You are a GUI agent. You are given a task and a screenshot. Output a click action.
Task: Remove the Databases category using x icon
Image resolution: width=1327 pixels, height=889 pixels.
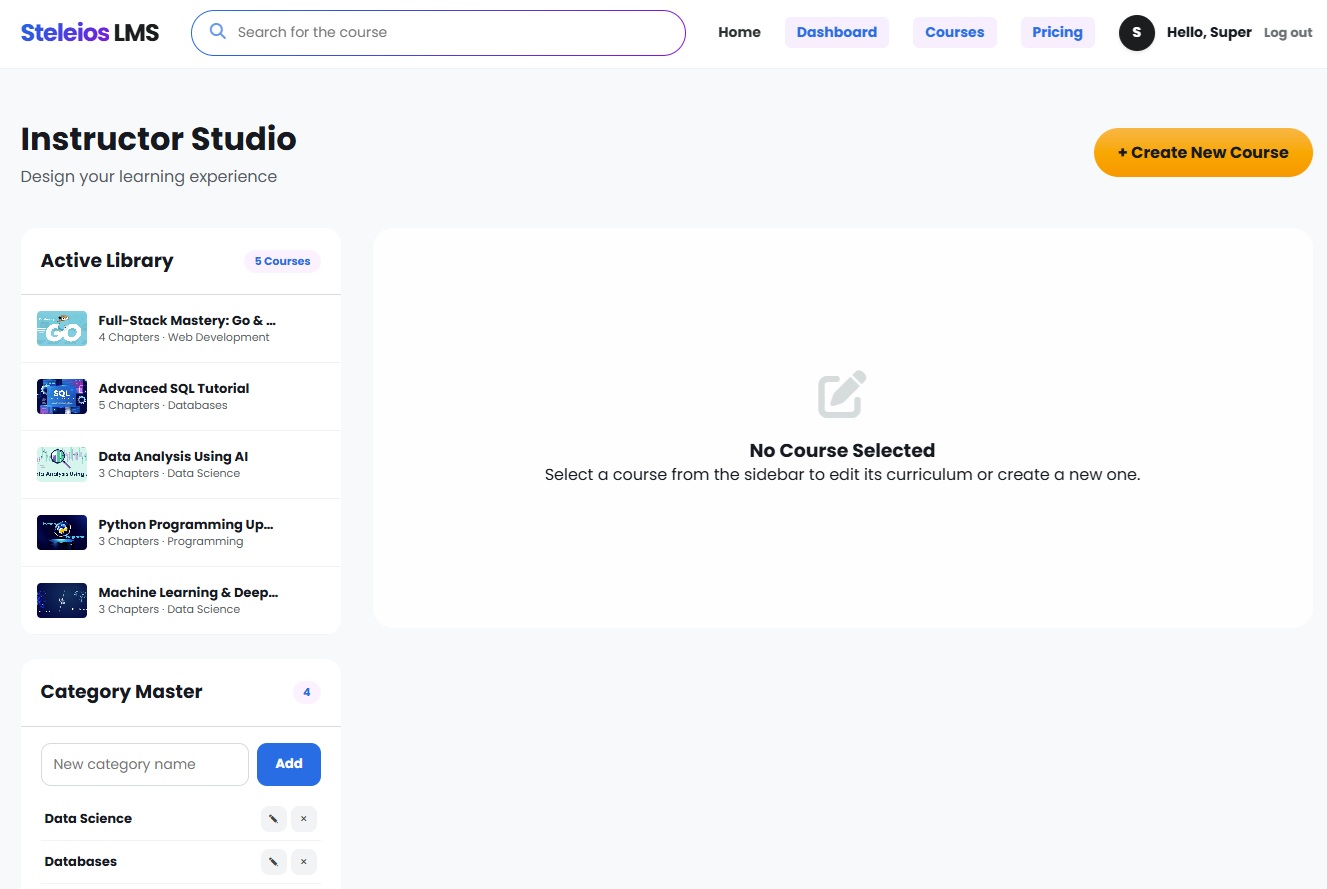[x=304, y=862]
